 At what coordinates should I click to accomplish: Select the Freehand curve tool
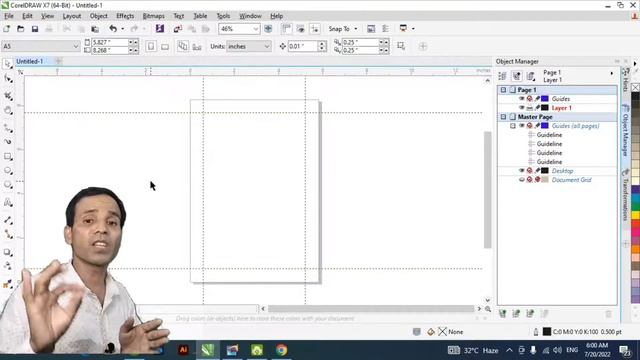(x=8, y=128)
